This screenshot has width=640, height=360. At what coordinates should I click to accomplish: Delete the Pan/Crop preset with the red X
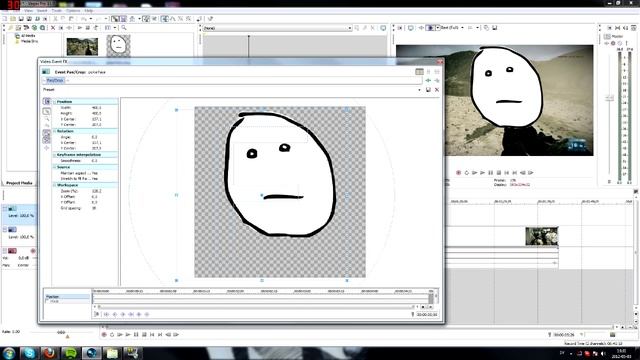pyautogui.click(x=437, y=90)
